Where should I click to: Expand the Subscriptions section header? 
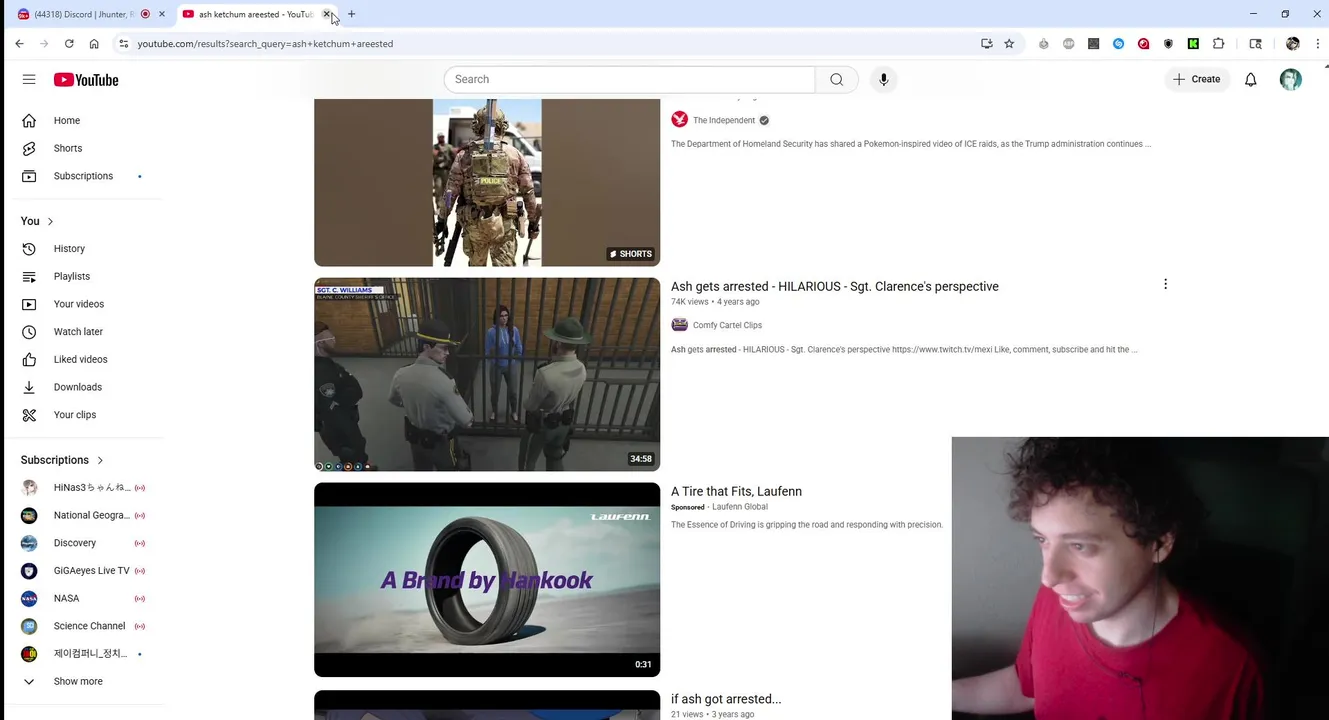tap(62, 460)
